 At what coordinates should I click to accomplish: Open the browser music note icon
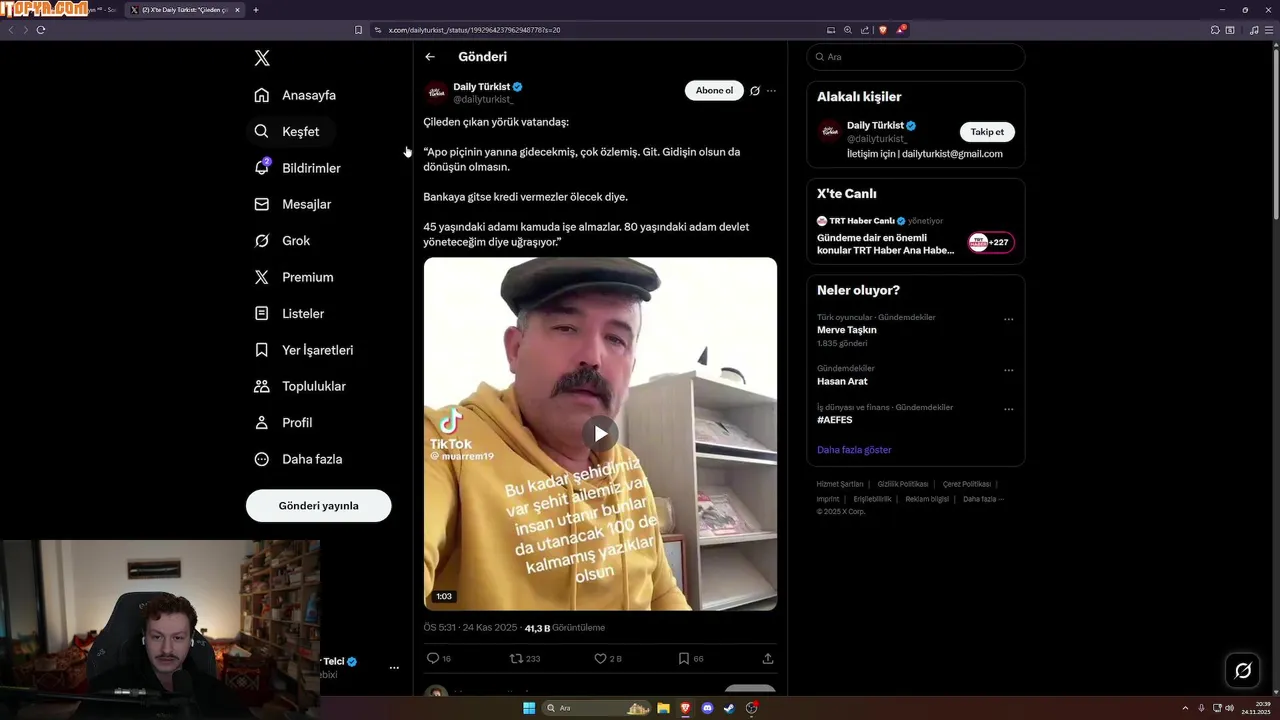pyautogui.click(x=1254, y=30)
